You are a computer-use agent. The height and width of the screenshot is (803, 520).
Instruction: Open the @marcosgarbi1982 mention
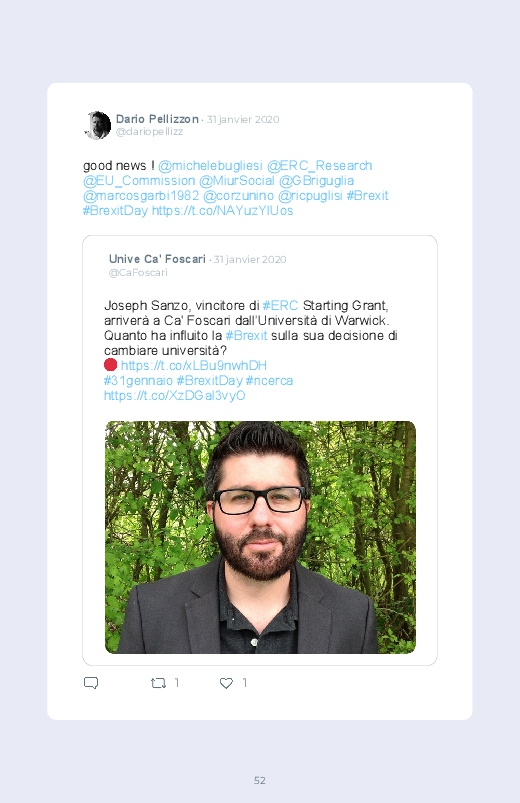click(141, 196)
